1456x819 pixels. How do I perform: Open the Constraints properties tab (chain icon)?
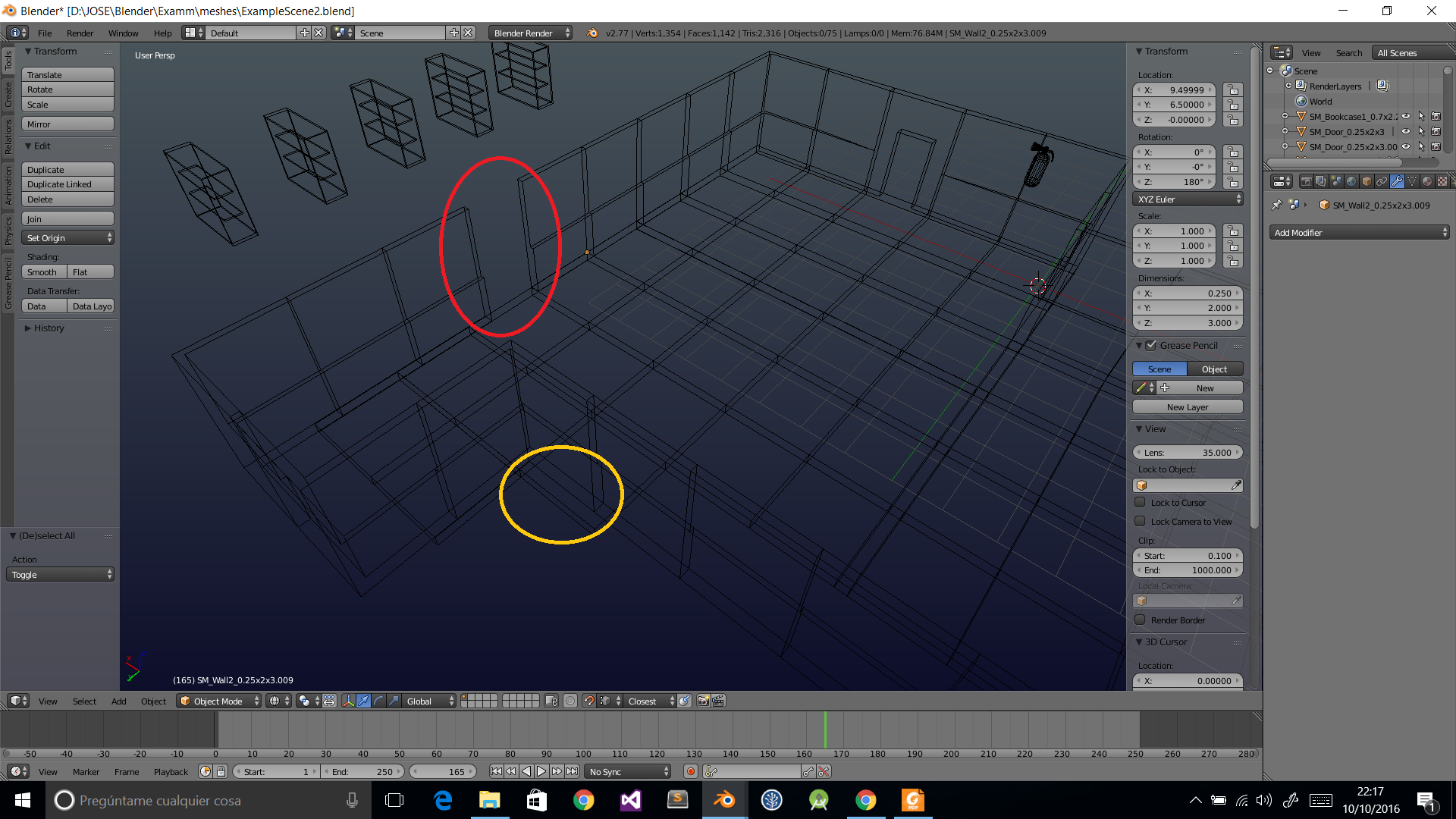1382,181
